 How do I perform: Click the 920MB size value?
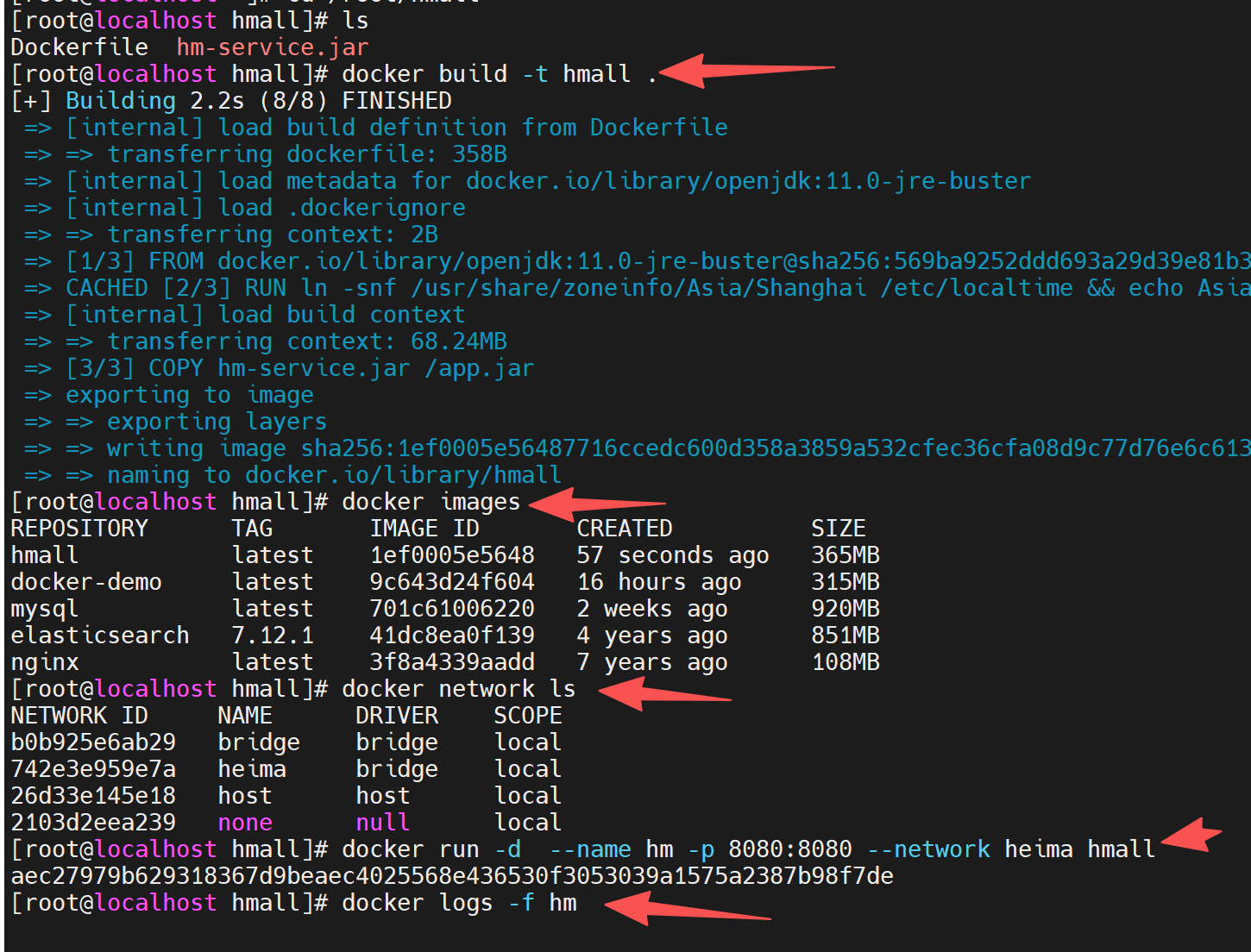(x=846, y=609)
